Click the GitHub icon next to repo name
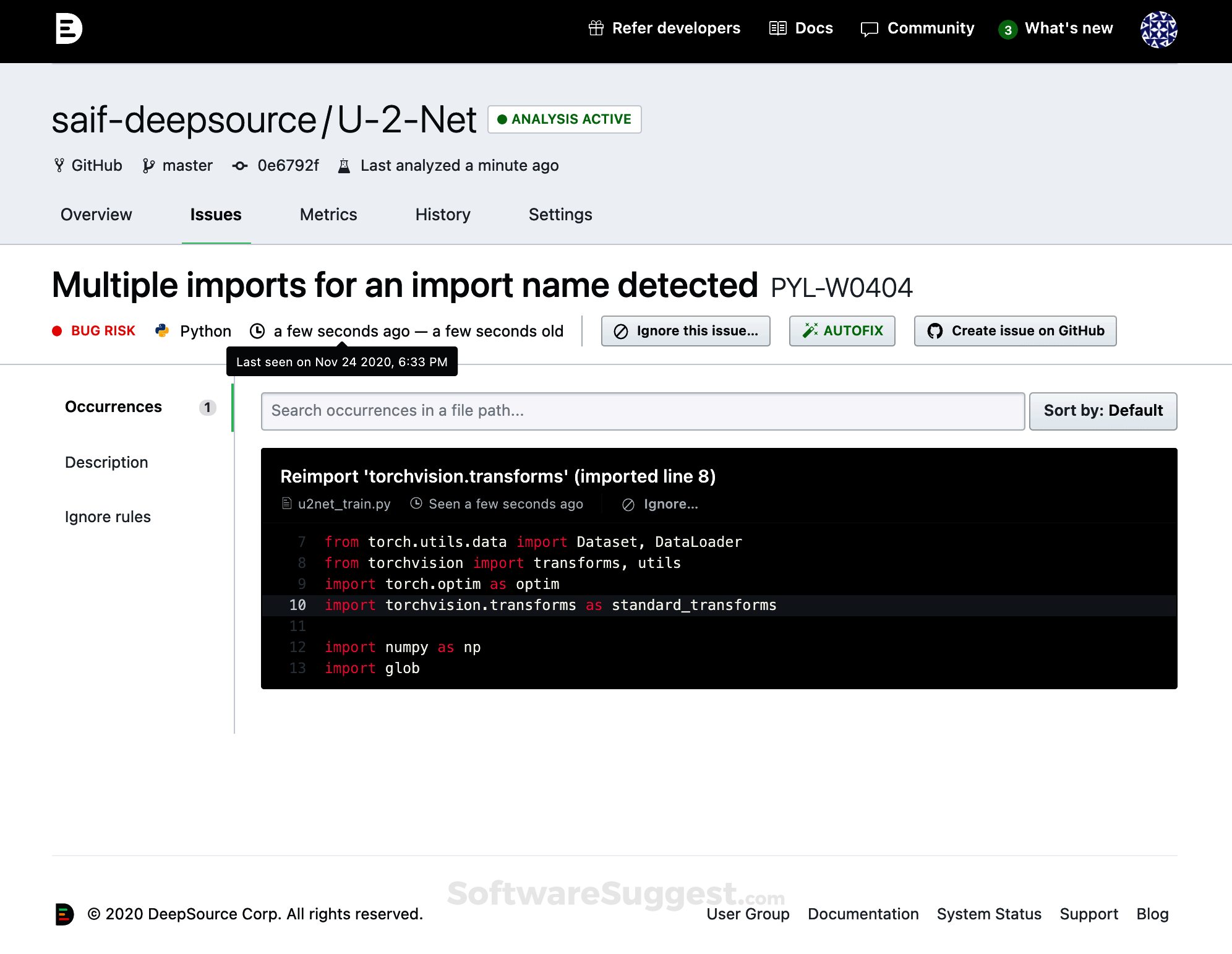 pyautogui.click(x=59, y=165)
